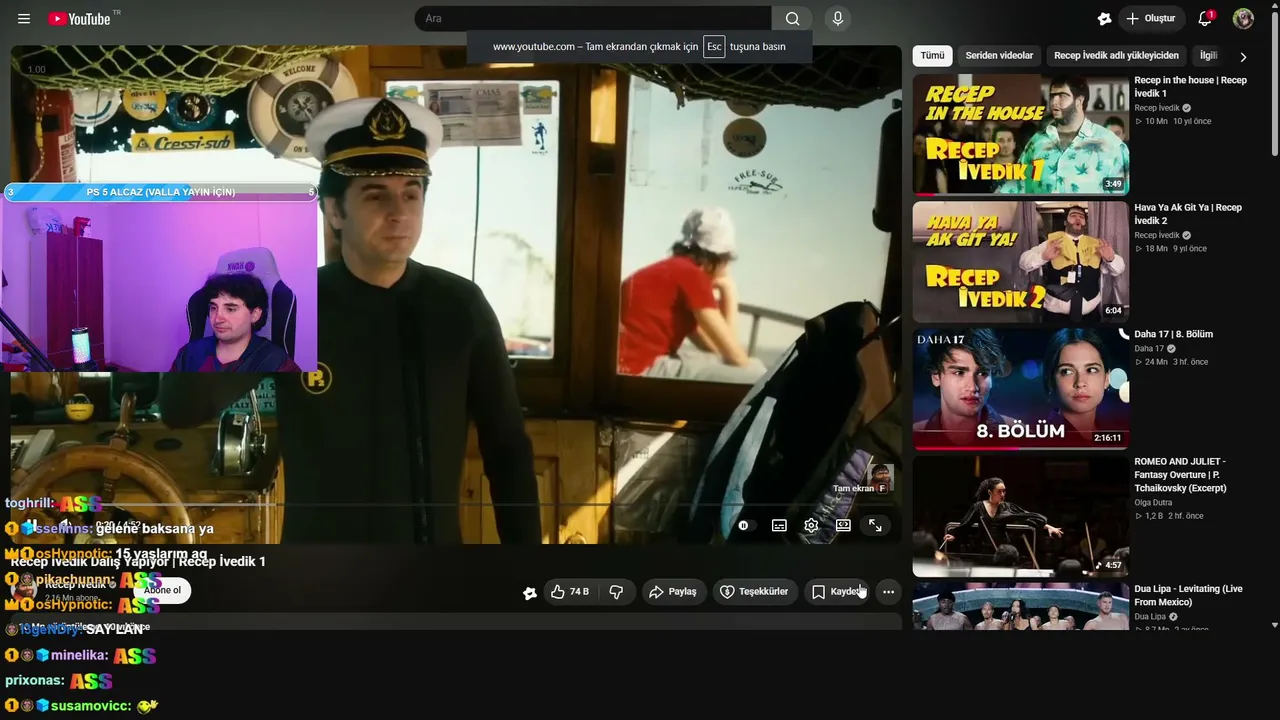
Task: Click the chat message '15 yaşlarım aq'
Action: coord(161,554)
